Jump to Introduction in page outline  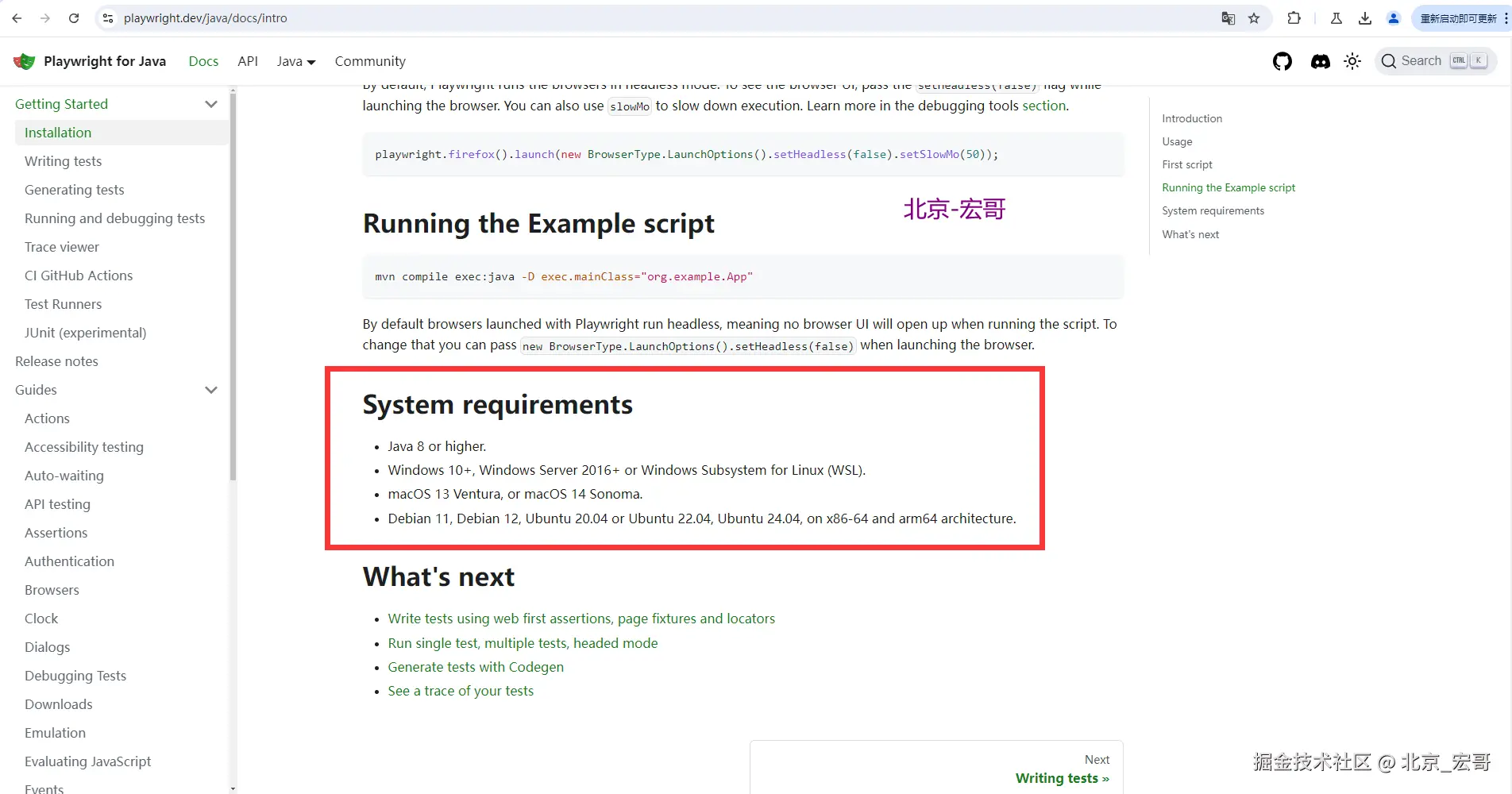tap(1192, 118)
